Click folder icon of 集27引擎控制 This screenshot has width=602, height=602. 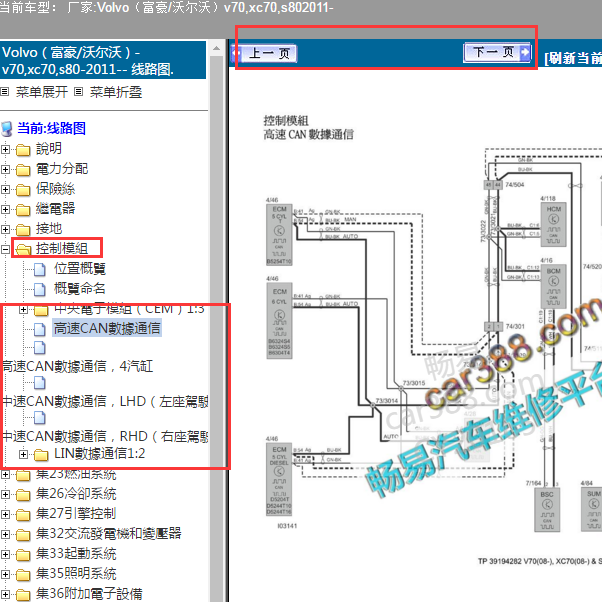(x=23, y=515)
